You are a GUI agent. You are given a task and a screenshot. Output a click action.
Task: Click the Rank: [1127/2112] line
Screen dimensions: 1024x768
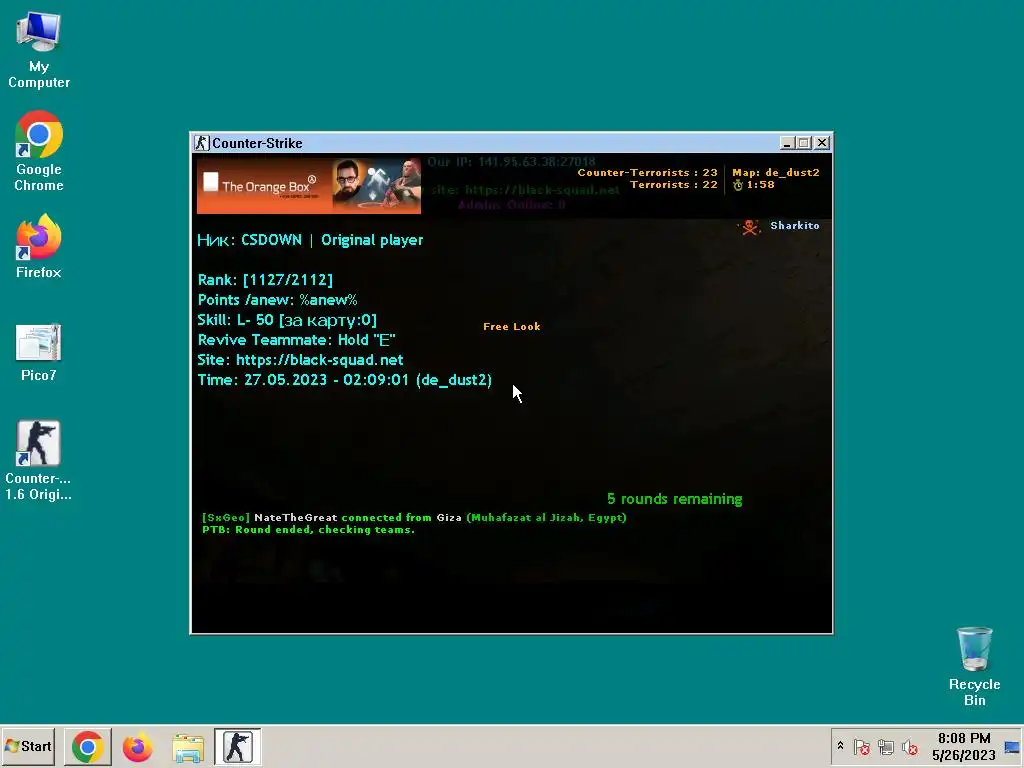tap(265, 280)
